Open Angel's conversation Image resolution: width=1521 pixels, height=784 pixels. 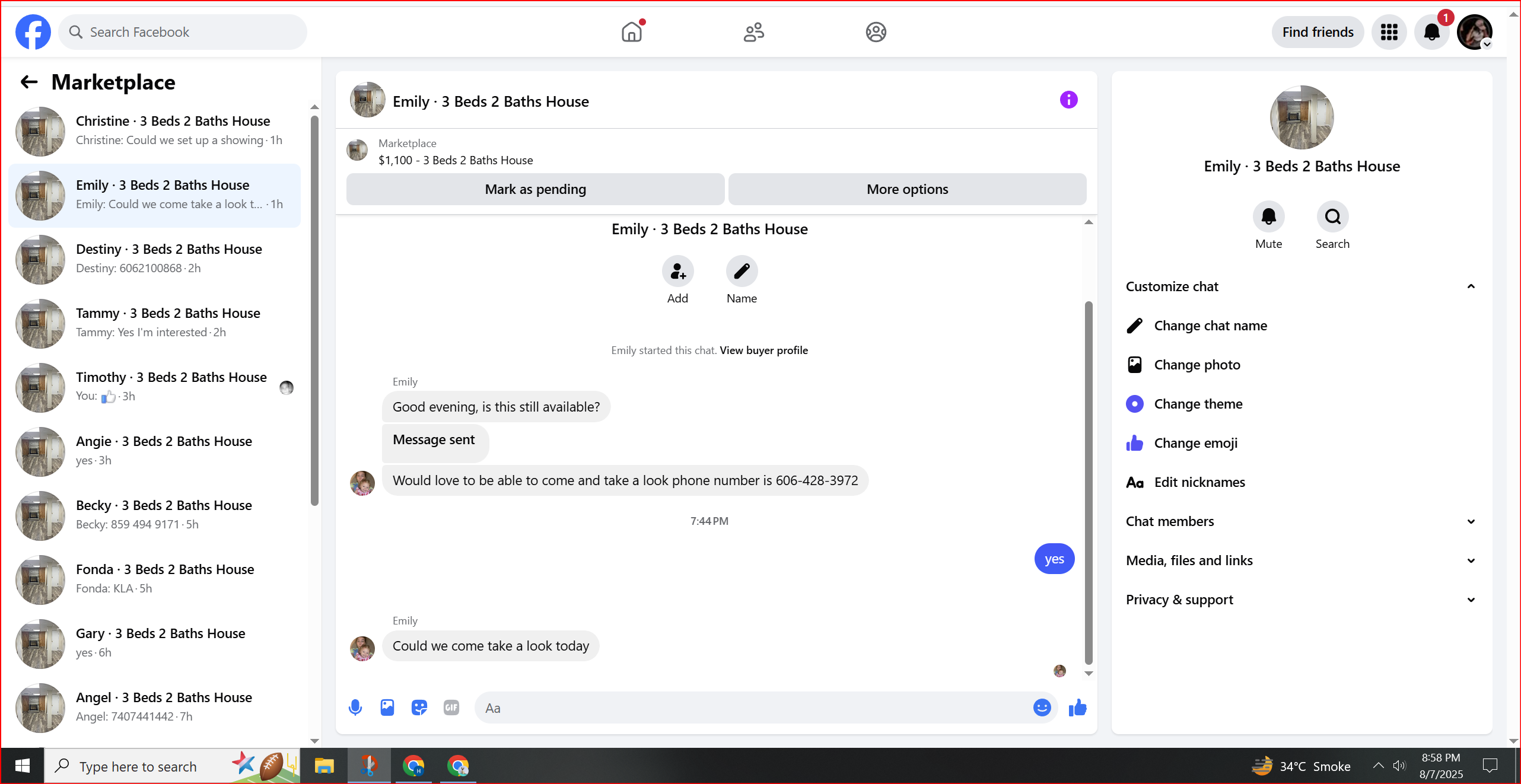(155, 707)
